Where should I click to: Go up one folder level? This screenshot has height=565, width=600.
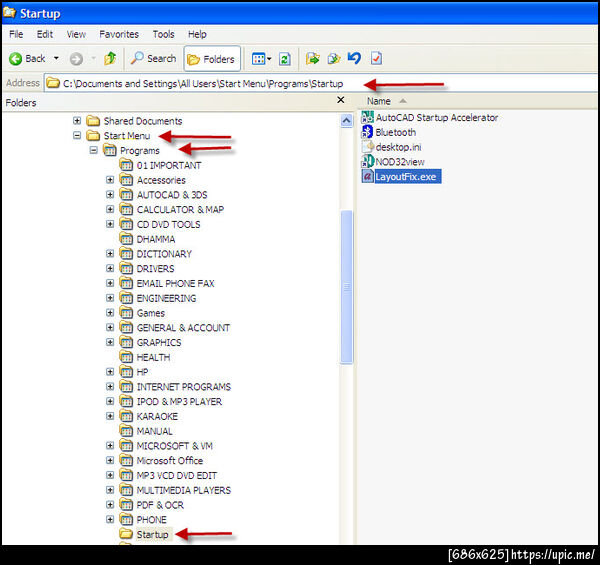coord(110,59)
